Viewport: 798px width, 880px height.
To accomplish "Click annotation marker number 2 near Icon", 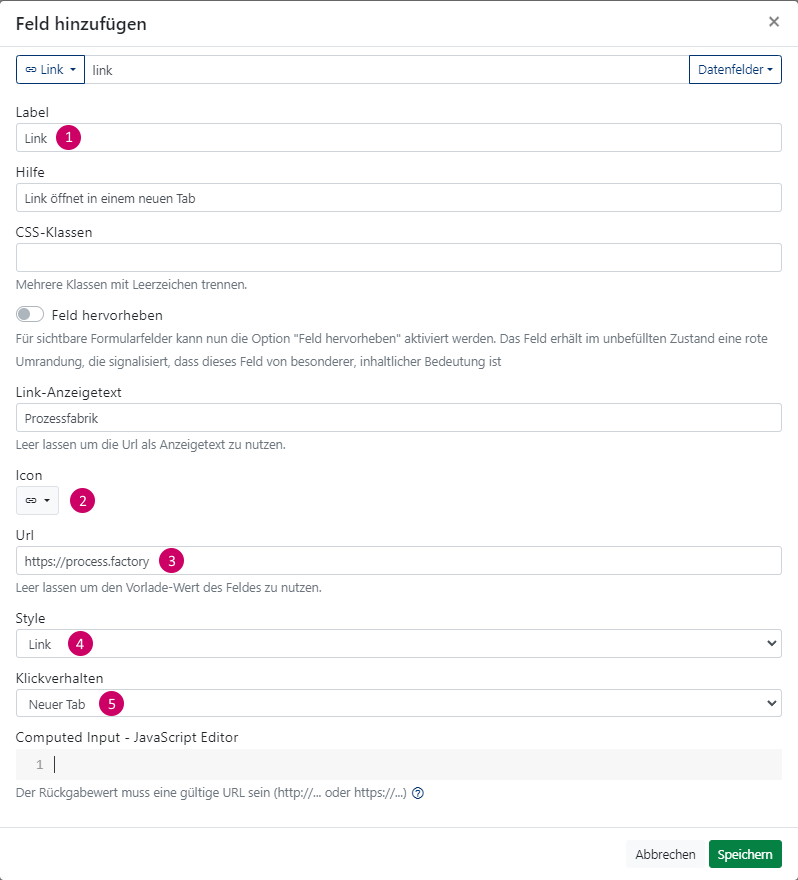I will point(82,501).
